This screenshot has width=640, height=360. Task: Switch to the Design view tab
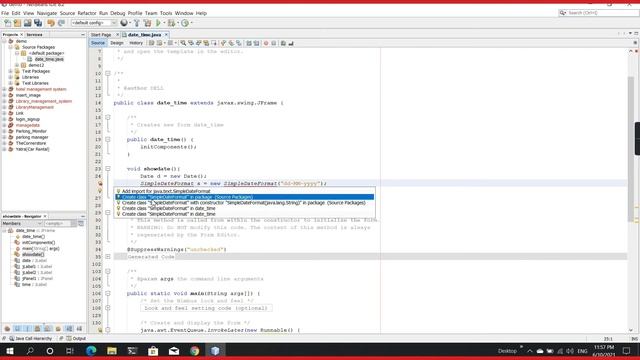click(117, 43)
